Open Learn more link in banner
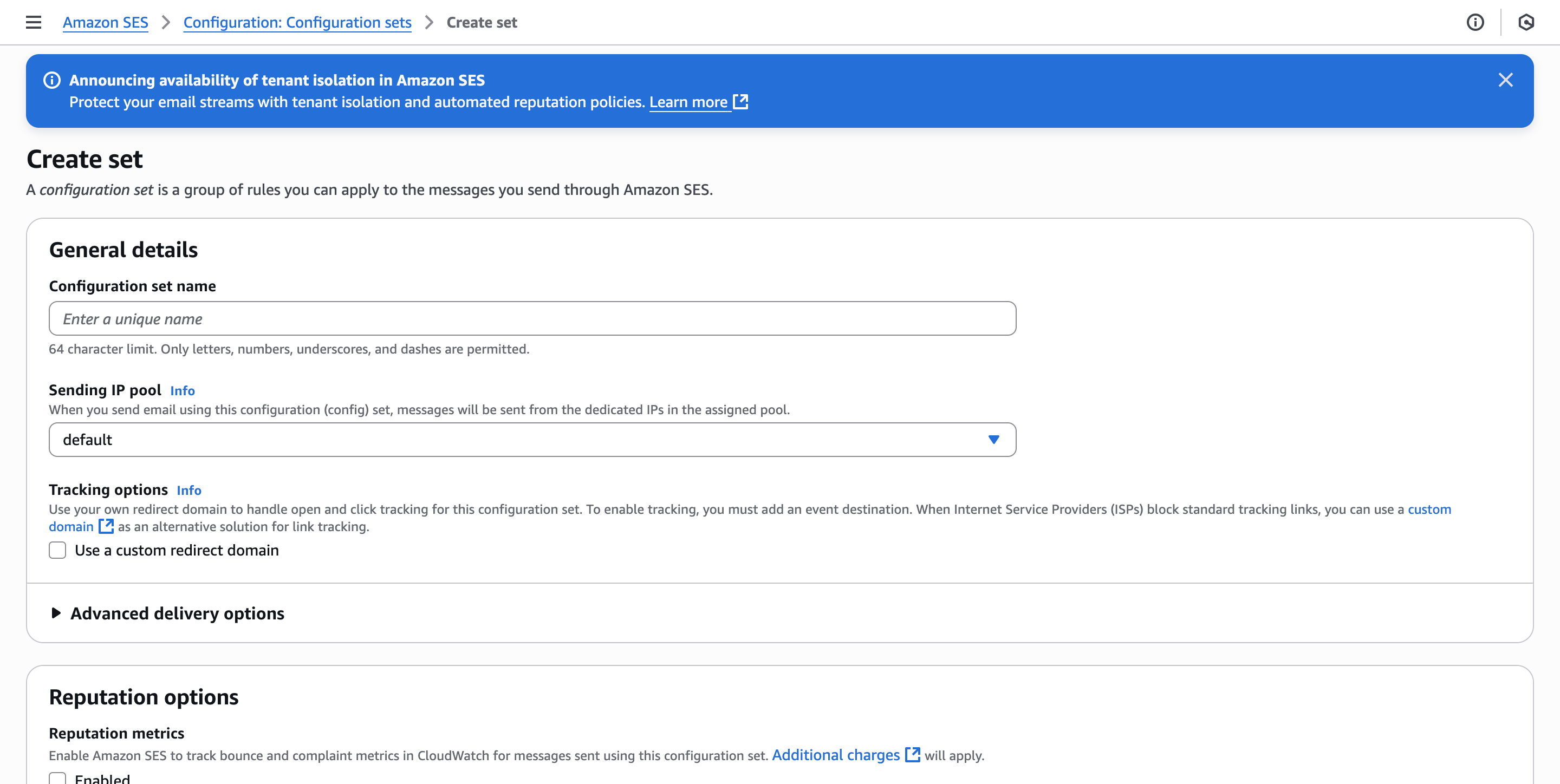This screenshot has width=1560, height=784. pos(688,102)
